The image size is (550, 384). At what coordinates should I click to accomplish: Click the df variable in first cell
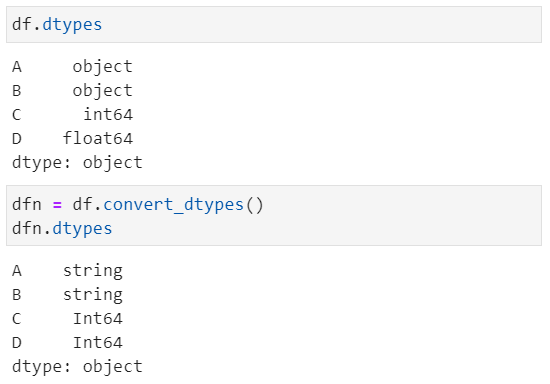(x=22, y=25)
